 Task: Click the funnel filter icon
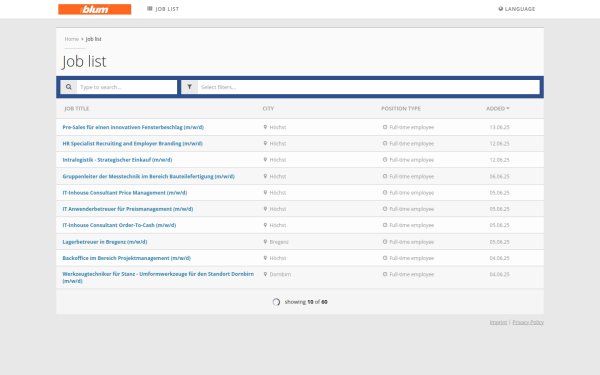click(x=189, y=87)
